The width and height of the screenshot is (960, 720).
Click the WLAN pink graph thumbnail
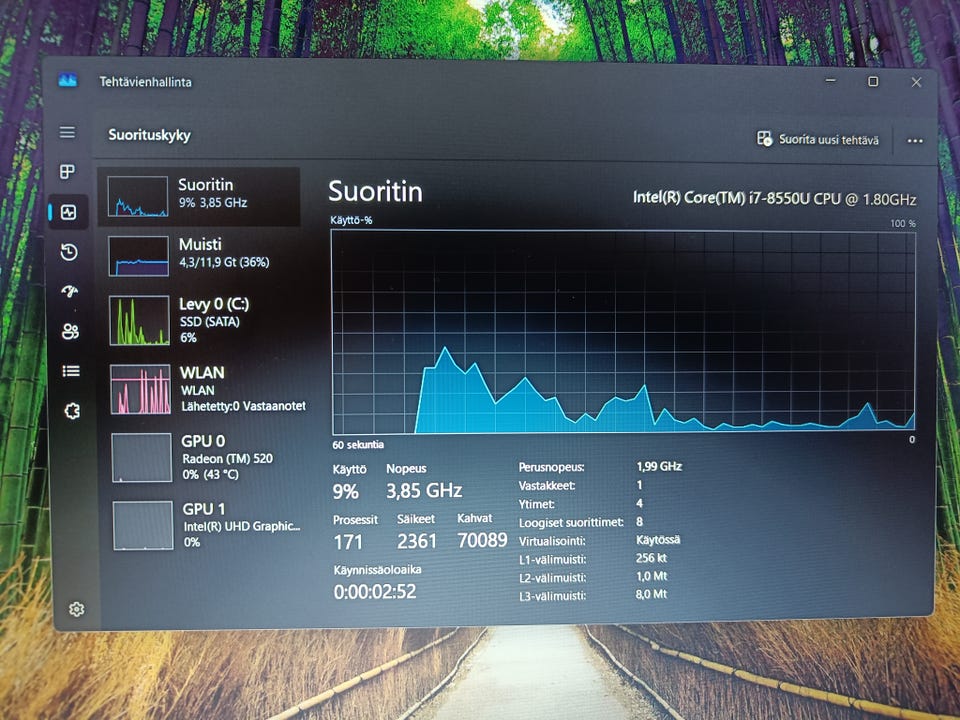(141, 389)
